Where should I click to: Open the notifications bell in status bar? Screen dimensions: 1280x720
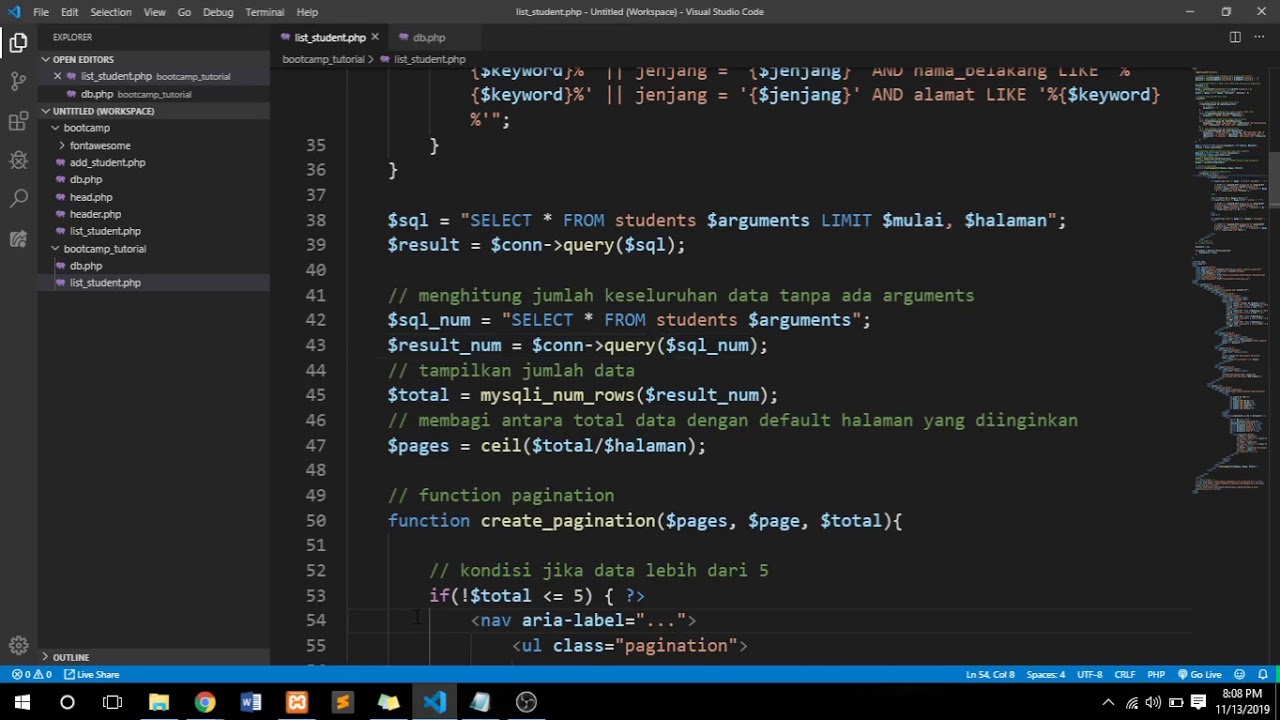click(1263, 674)
